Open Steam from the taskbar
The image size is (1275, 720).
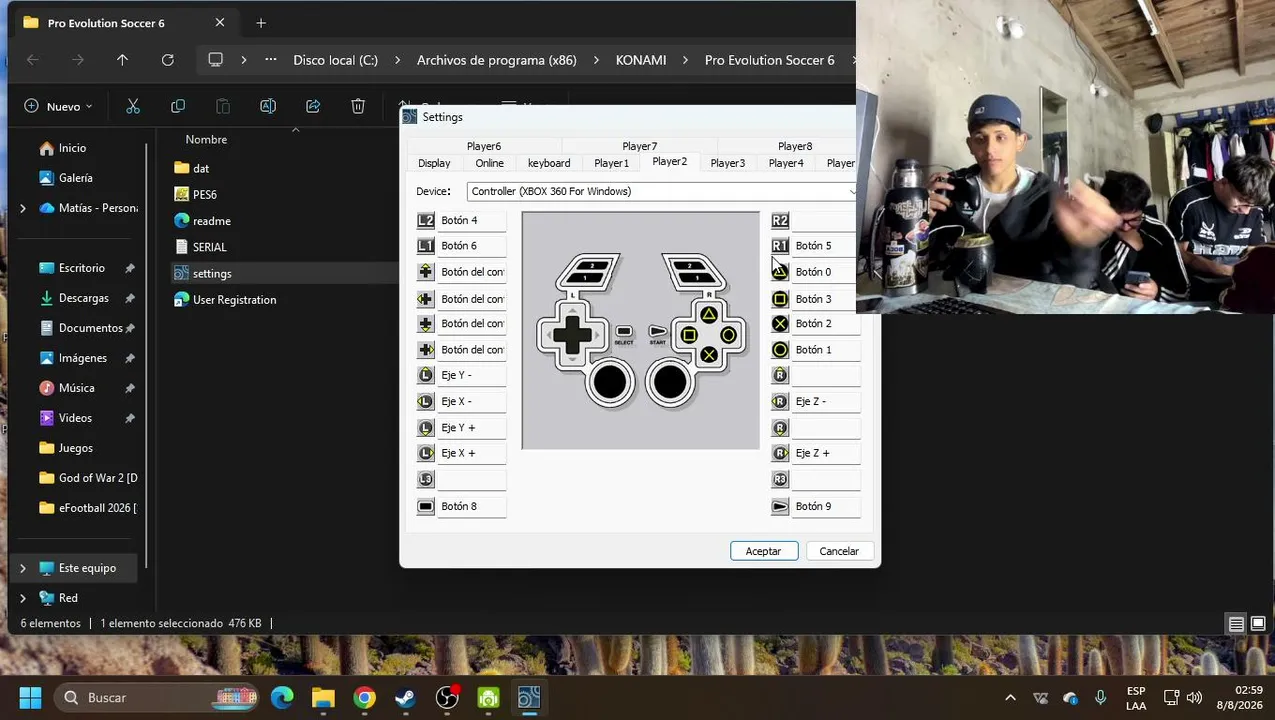(x=406, y=698)
